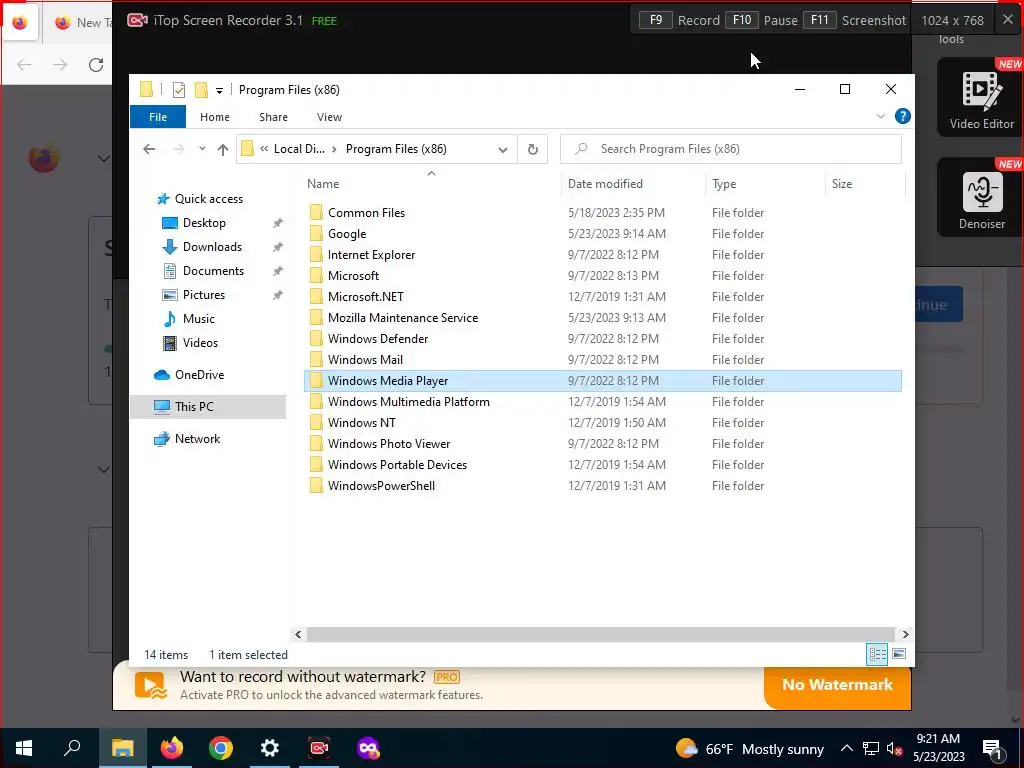Open the recent locations dropdown arrow

[x=202, y=149]
